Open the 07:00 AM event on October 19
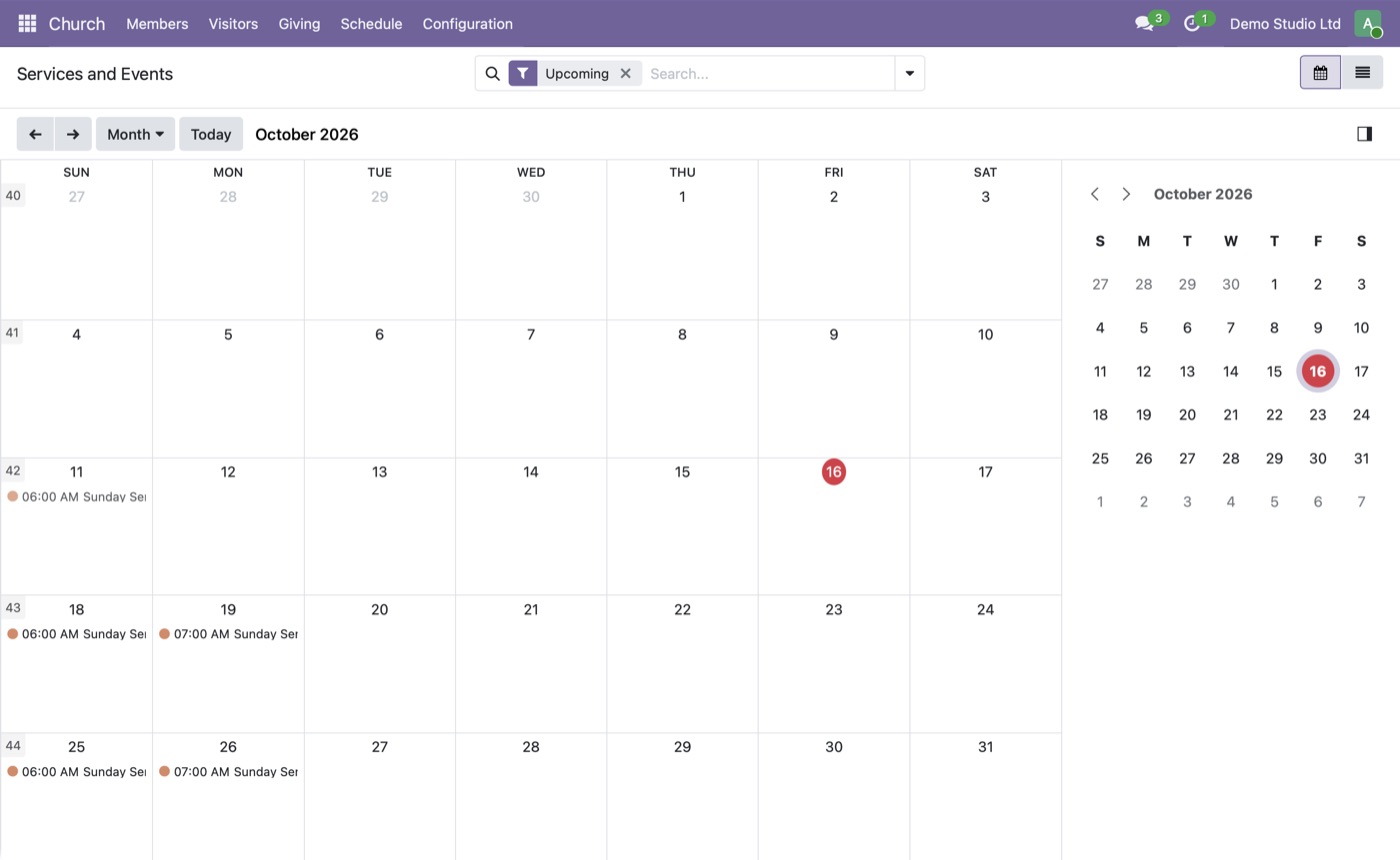The image size is (1400, 860). (x=228, y=634)
